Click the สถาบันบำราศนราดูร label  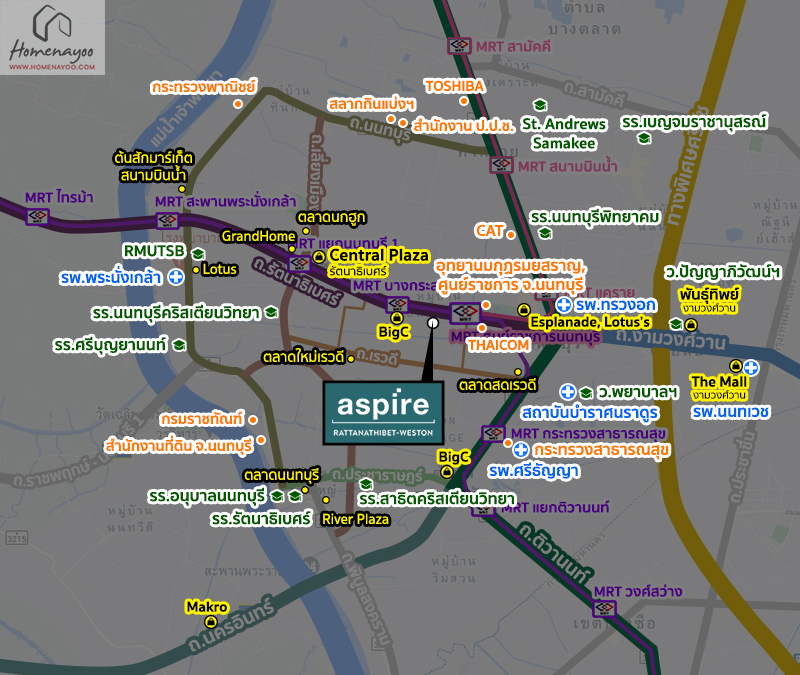tap(590, 413)
